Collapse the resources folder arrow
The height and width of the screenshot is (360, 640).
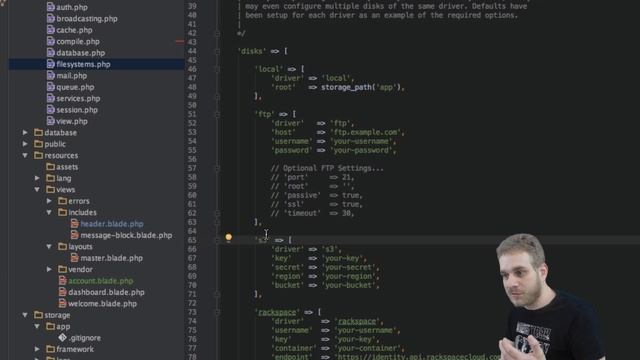pyautogui.click(x=25, y=156)
